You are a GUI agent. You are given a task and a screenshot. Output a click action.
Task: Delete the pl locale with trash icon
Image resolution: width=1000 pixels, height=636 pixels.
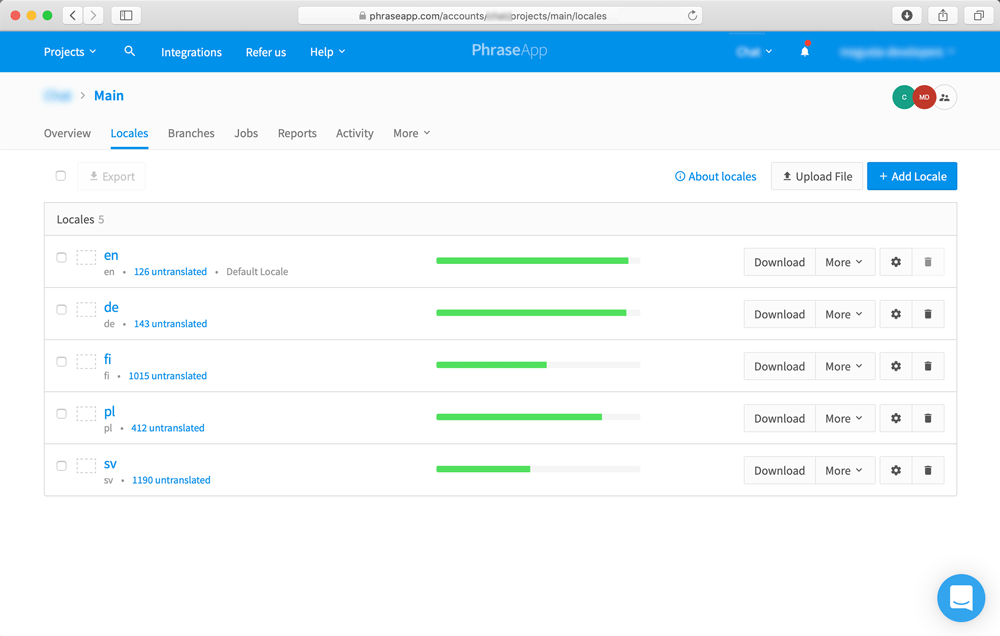point(928,418)
